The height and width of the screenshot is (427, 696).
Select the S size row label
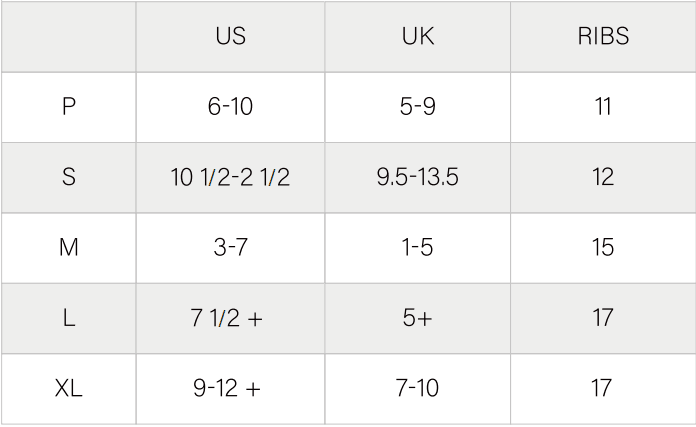(69, 177)
